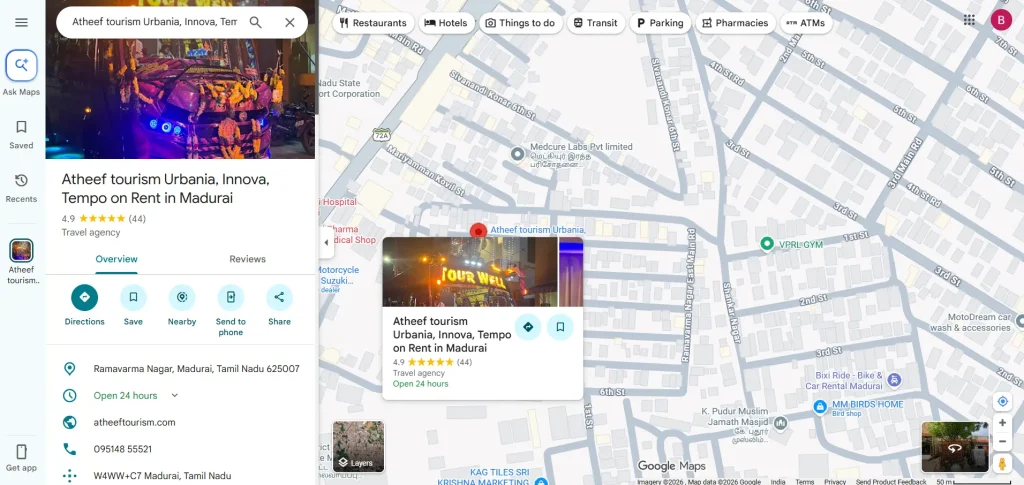The width and height of the screenshot is (1024, 485).
Task: Zoom out on the map
Action: point(1002,442)
